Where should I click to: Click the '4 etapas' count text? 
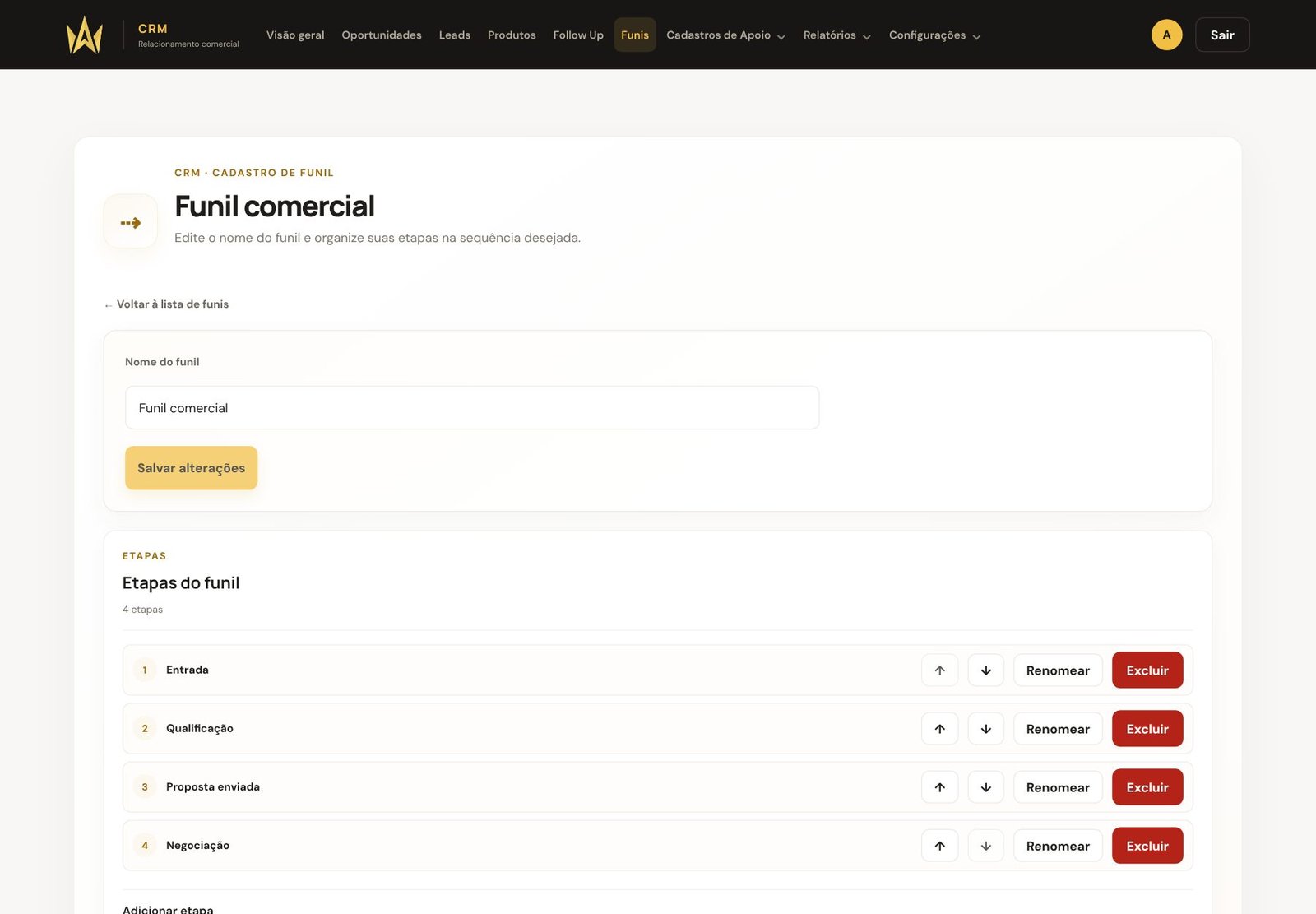[142, 610]
